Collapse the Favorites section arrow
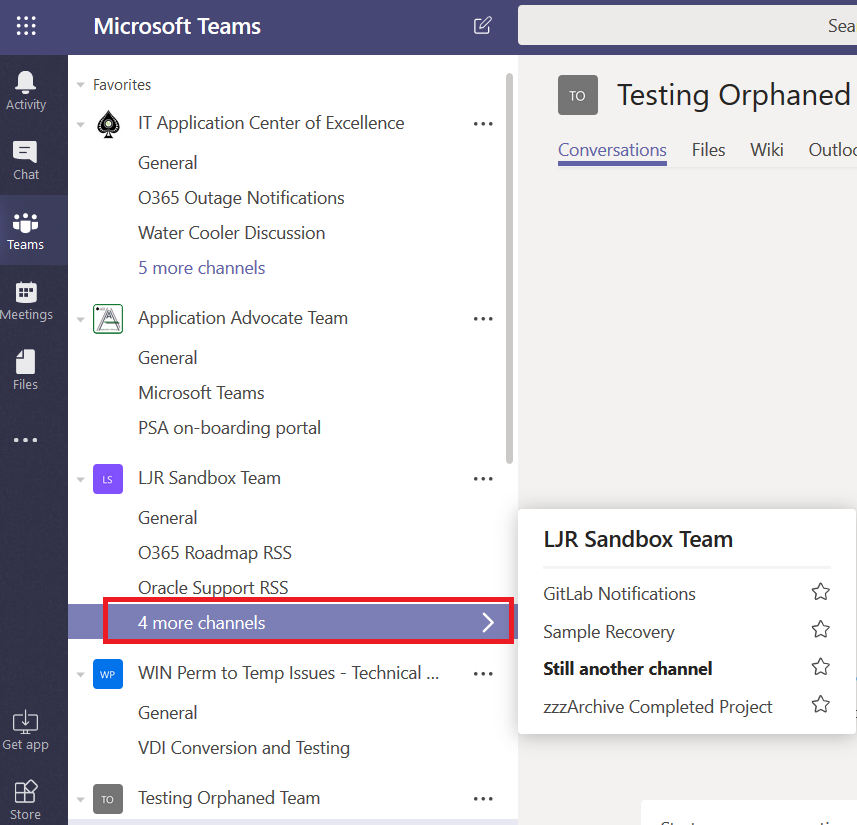857x825 pixels. point(81,86)
